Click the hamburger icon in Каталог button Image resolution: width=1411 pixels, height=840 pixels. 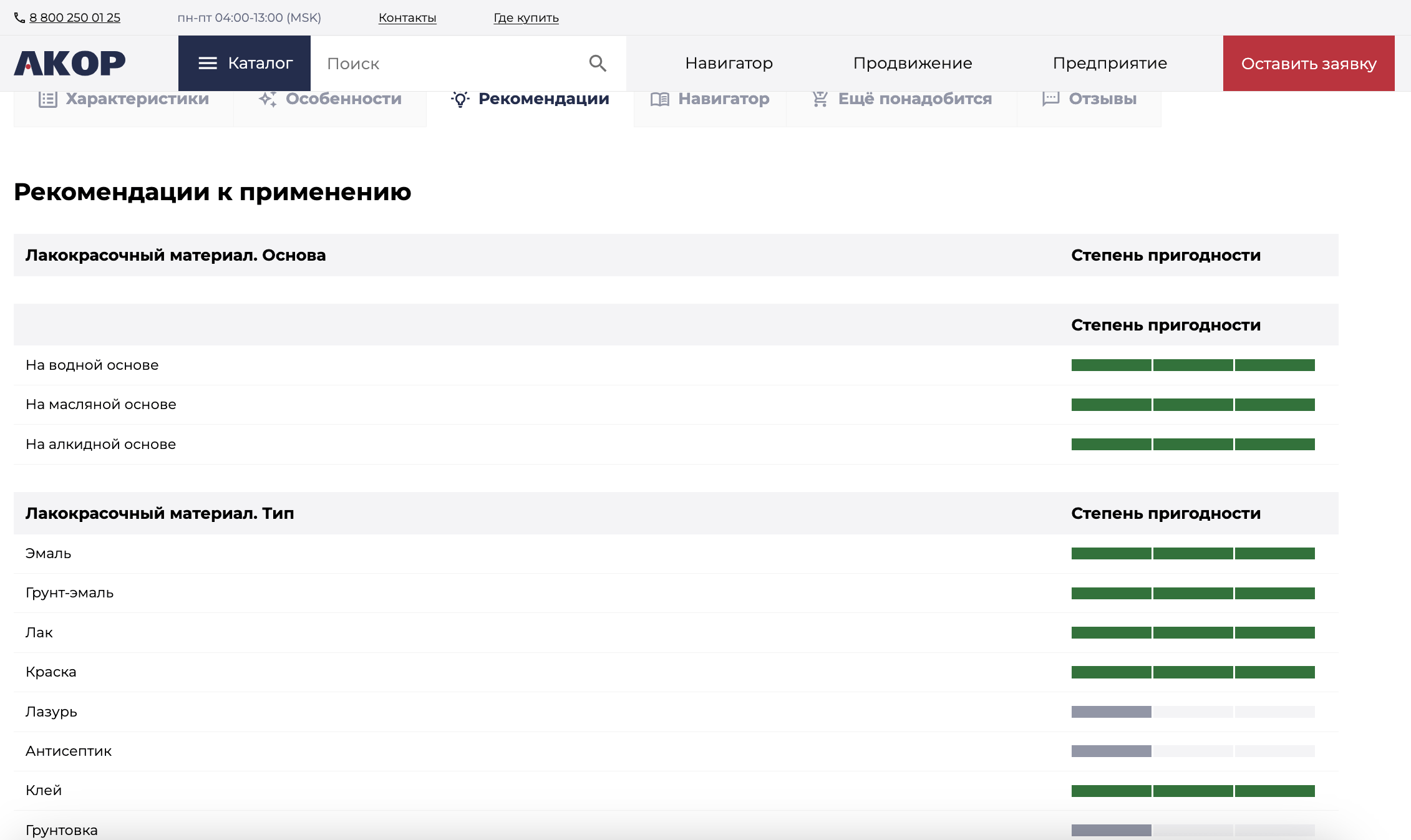click(x=208, y=63)
